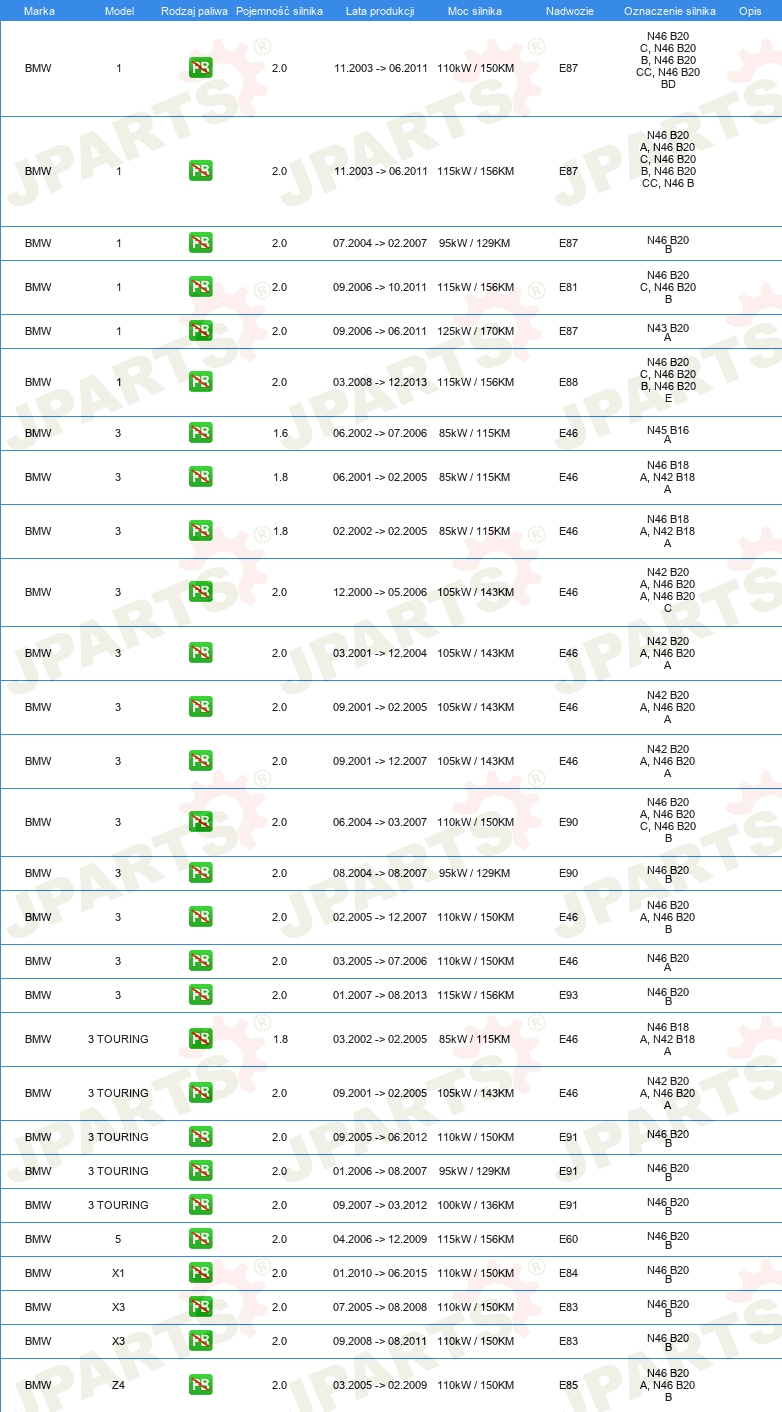Click the Nadwozie column header
This screenshot has width=782, height=1412.
(x=569, y=10)
